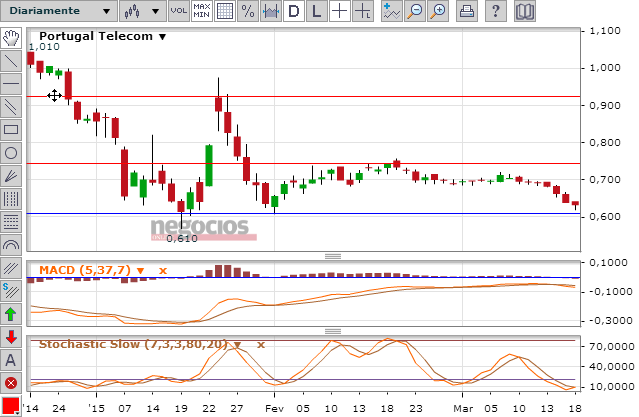Remove the MACD indicator with its x

(x=163, y=271)
